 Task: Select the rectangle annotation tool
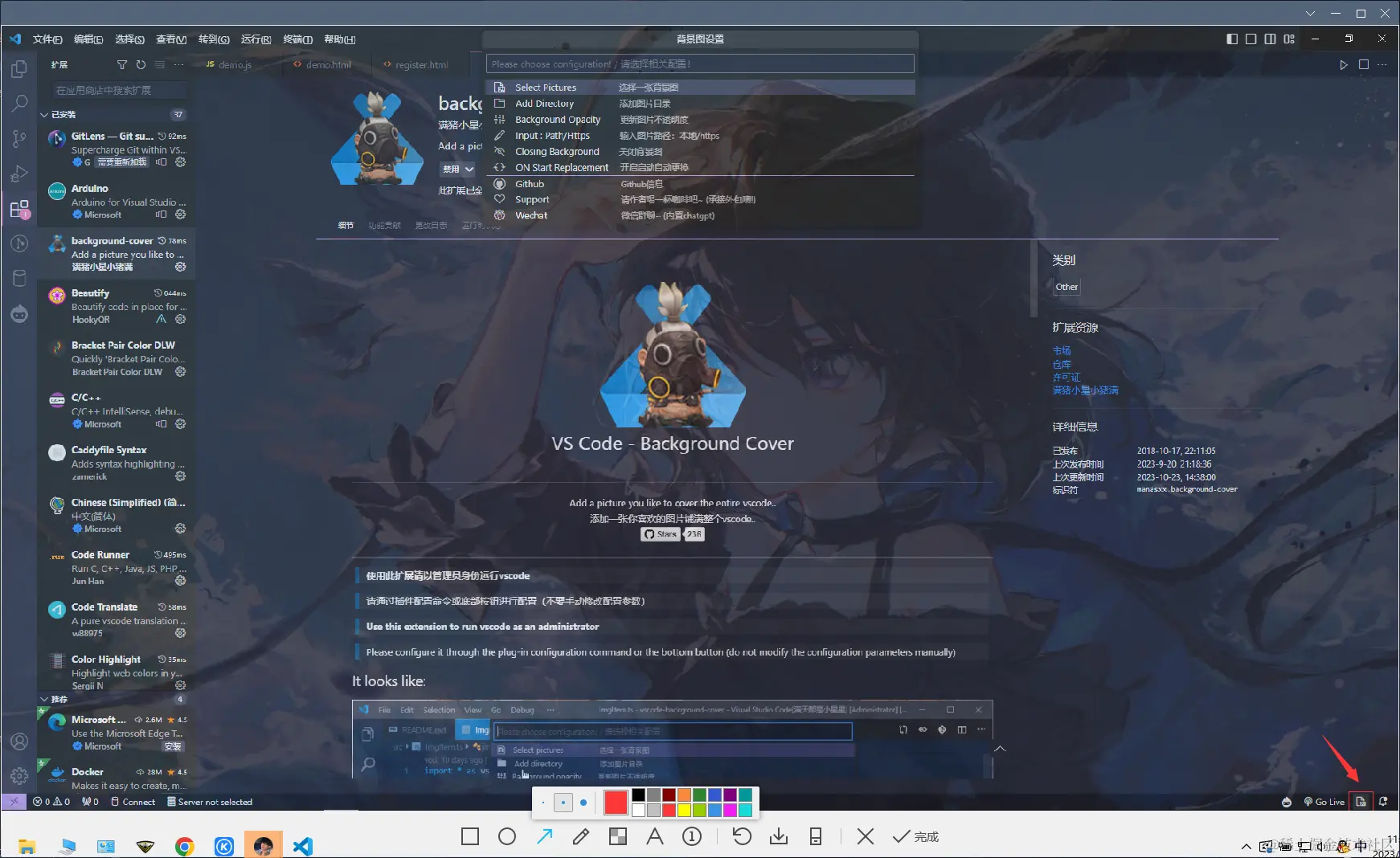(x=470, y=836)
